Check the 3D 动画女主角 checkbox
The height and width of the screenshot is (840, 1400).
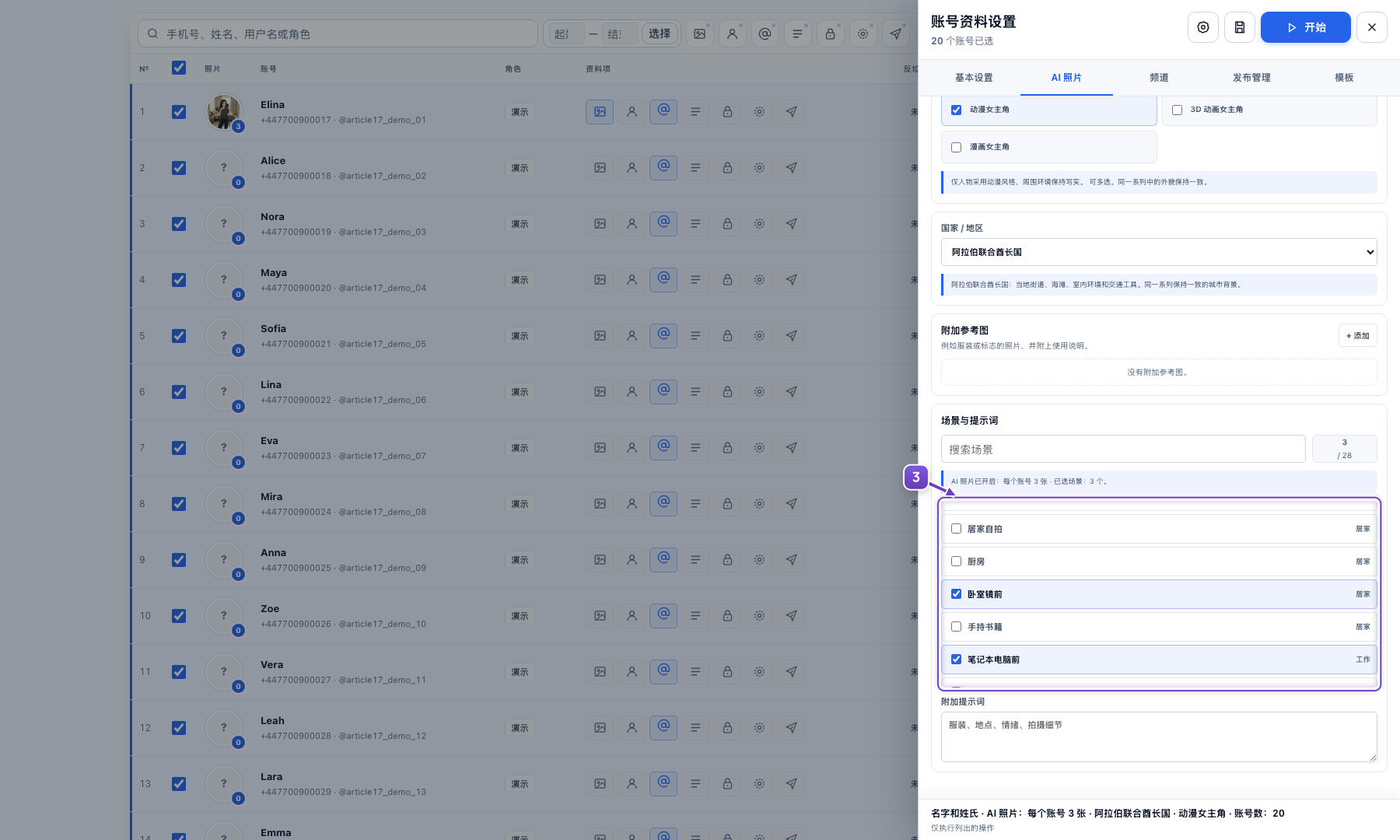click(1178, 110)
